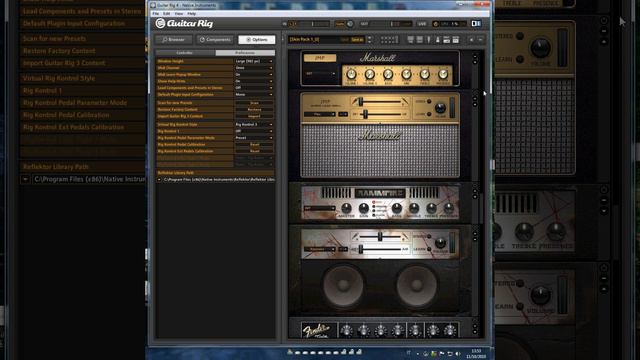This screenshot has width=640, height=360.
Task: Select the Options panel button
Action: pyautogui.click(x=257, y=40)
